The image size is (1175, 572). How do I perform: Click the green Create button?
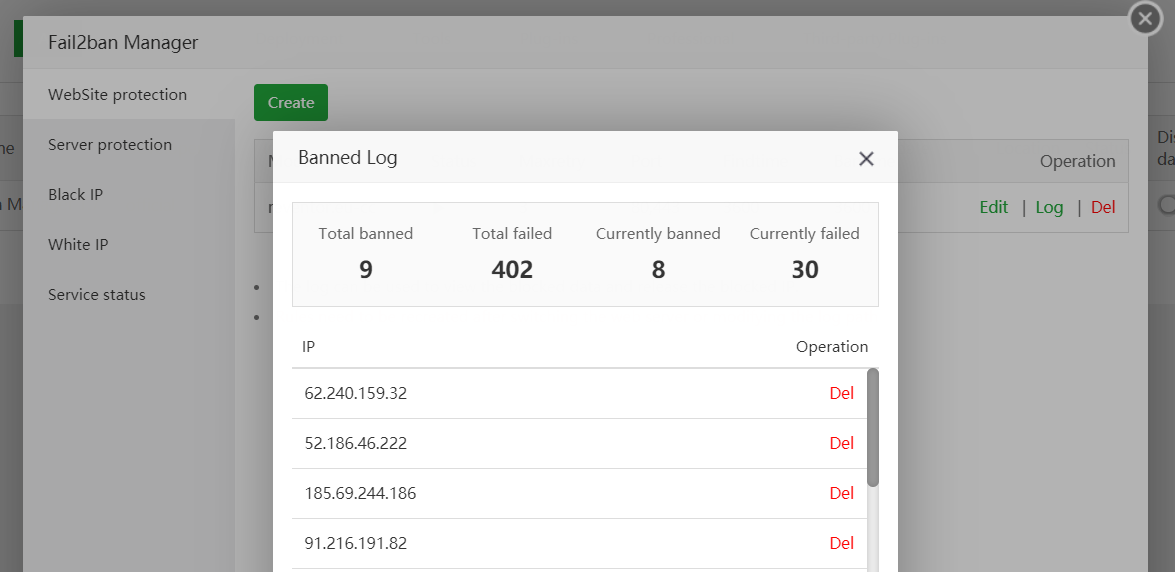tap(291, 102)
